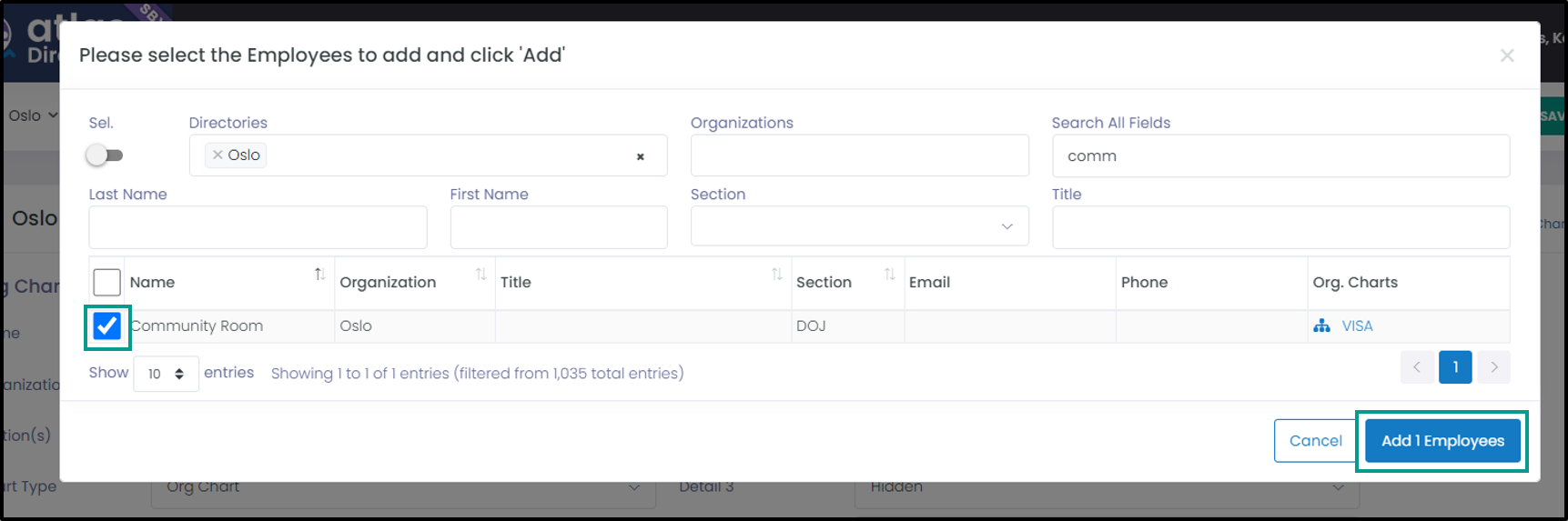This screenshot has width=1568, height=521.
Task: Toggle the Sel. switch
Action: (105, 155)
